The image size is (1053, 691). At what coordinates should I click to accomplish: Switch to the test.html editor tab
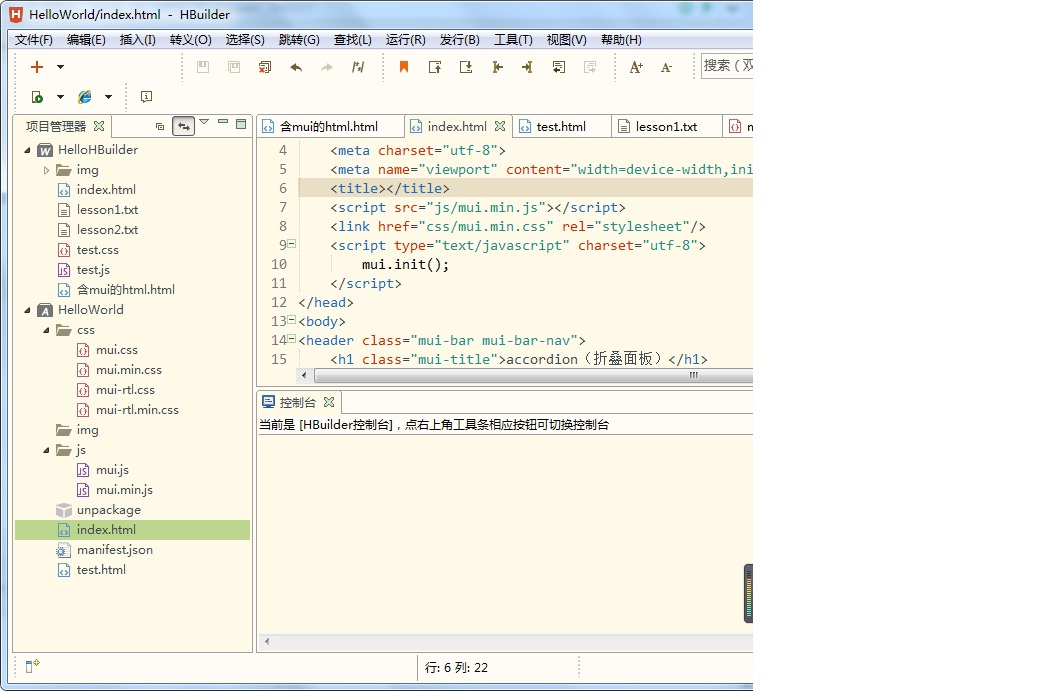pyautogui.click(x=561, y=126)
